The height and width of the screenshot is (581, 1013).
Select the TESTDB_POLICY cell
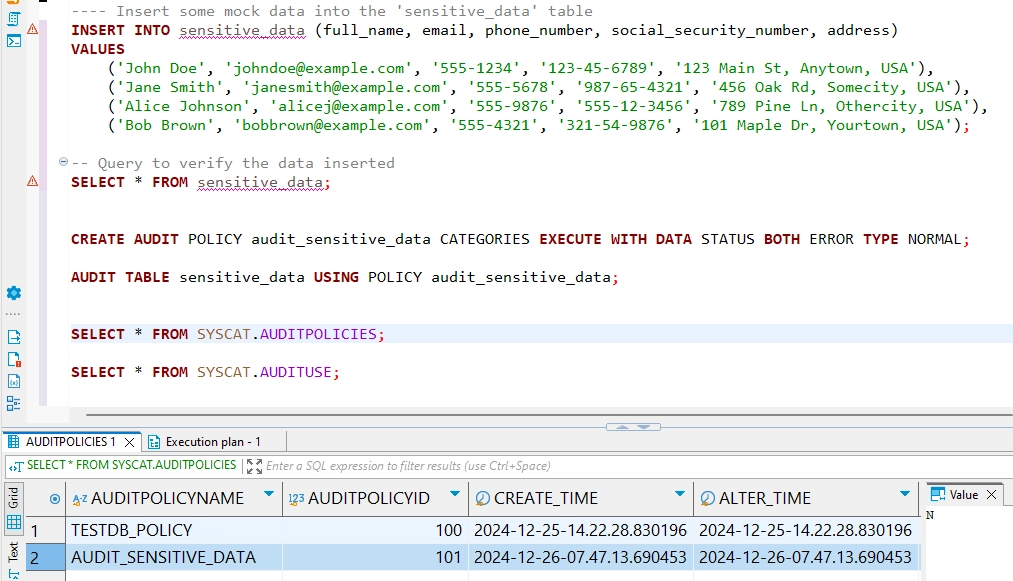point(174,531)
